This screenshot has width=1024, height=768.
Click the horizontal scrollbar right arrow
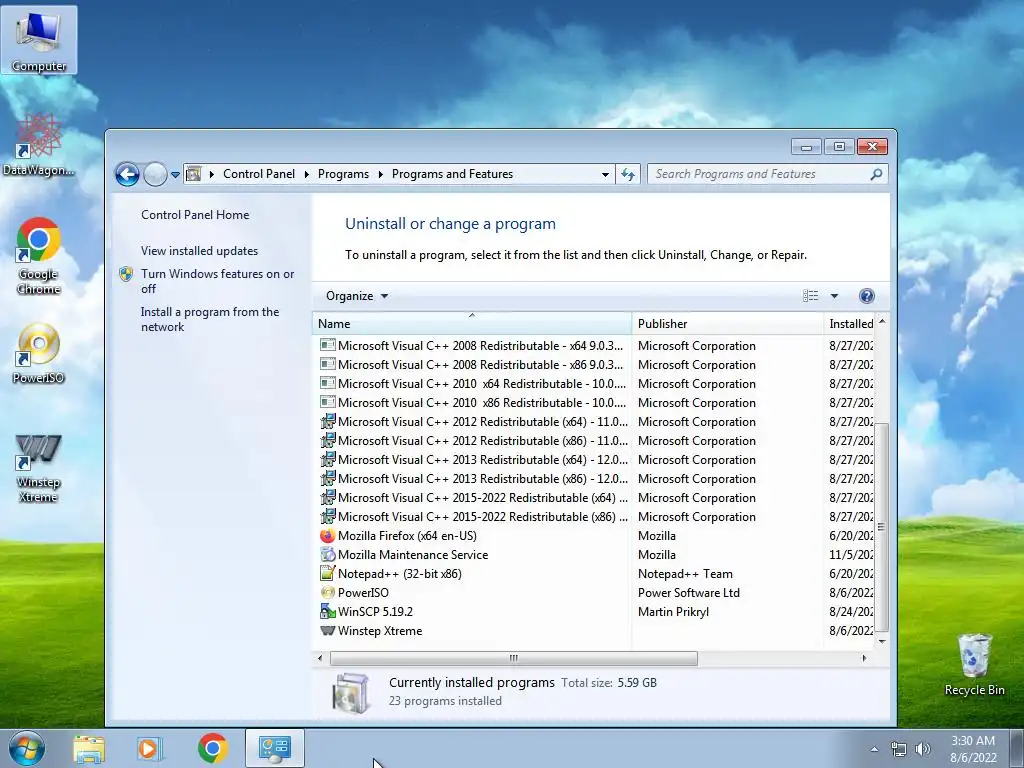point(864,658)
